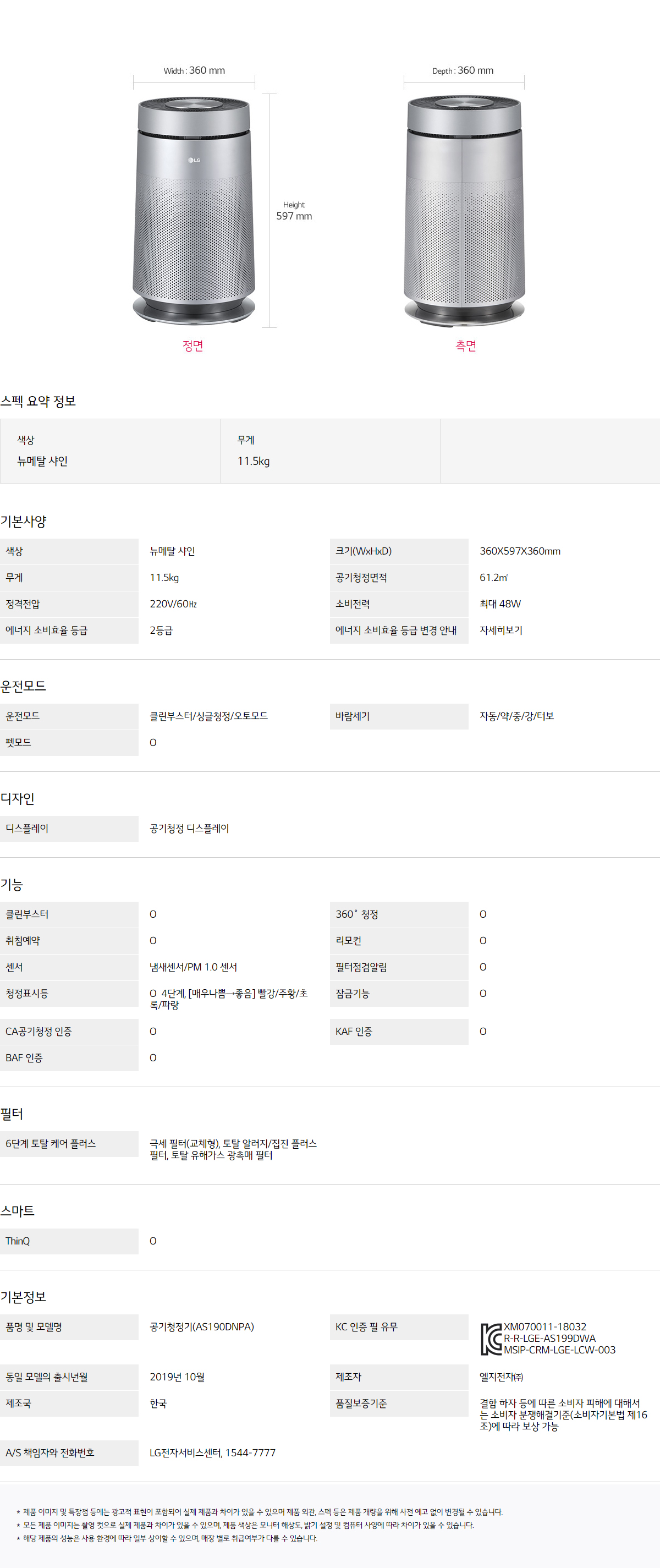
Task: Select the side view (측면) product image
Action: 464,210
